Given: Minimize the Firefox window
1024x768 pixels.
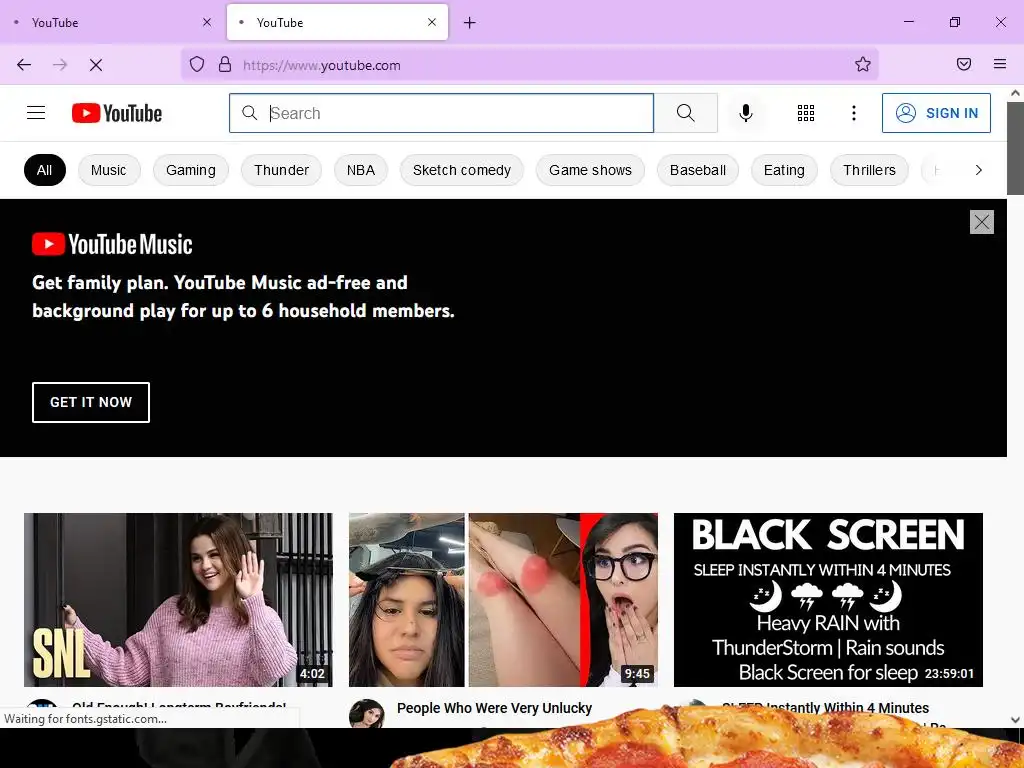Looking at the screenshot, I should coord(909,22).
